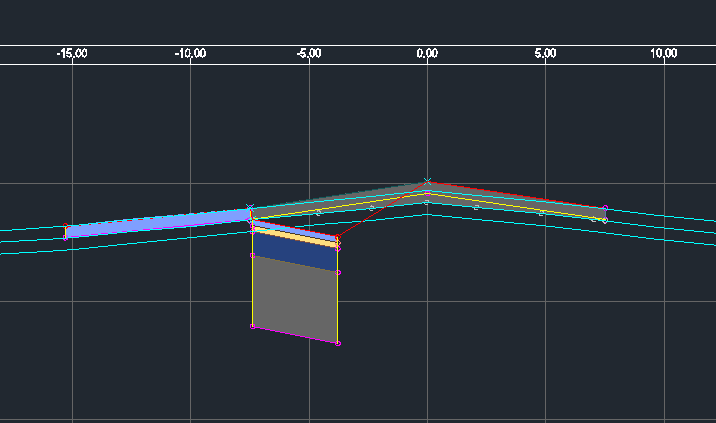Select the gray pavement shape right of centerline
This screenshot has width=716, height=423.
516,202
